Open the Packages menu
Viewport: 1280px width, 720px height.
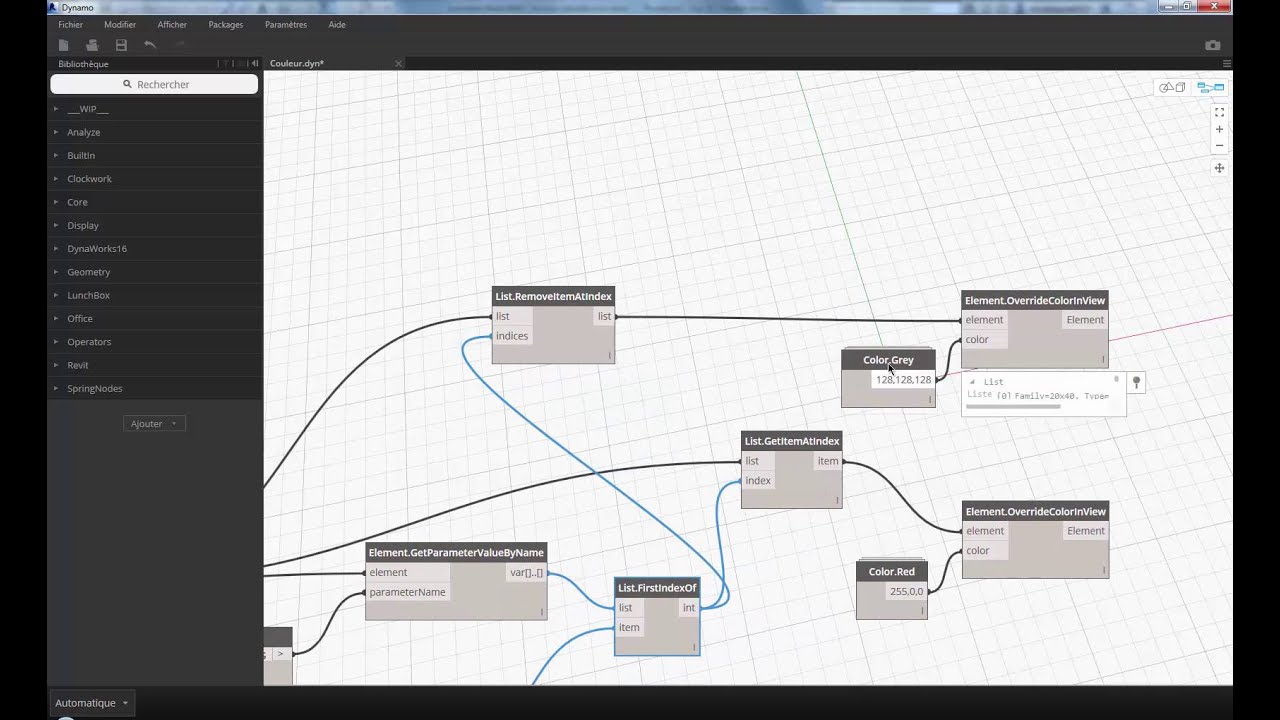[x=226, y=25]
